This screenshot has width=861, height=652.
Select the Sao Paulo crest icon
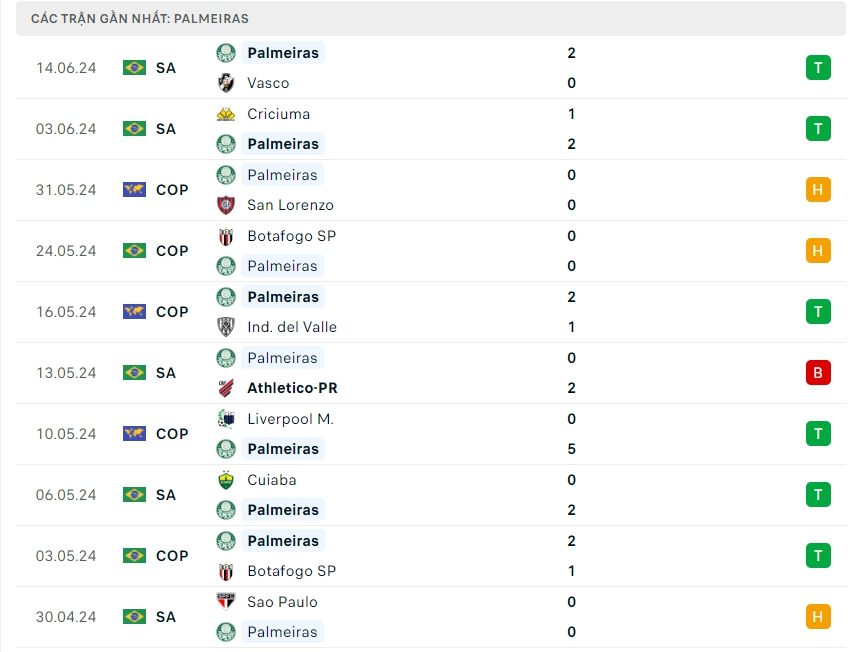[226, 602]
